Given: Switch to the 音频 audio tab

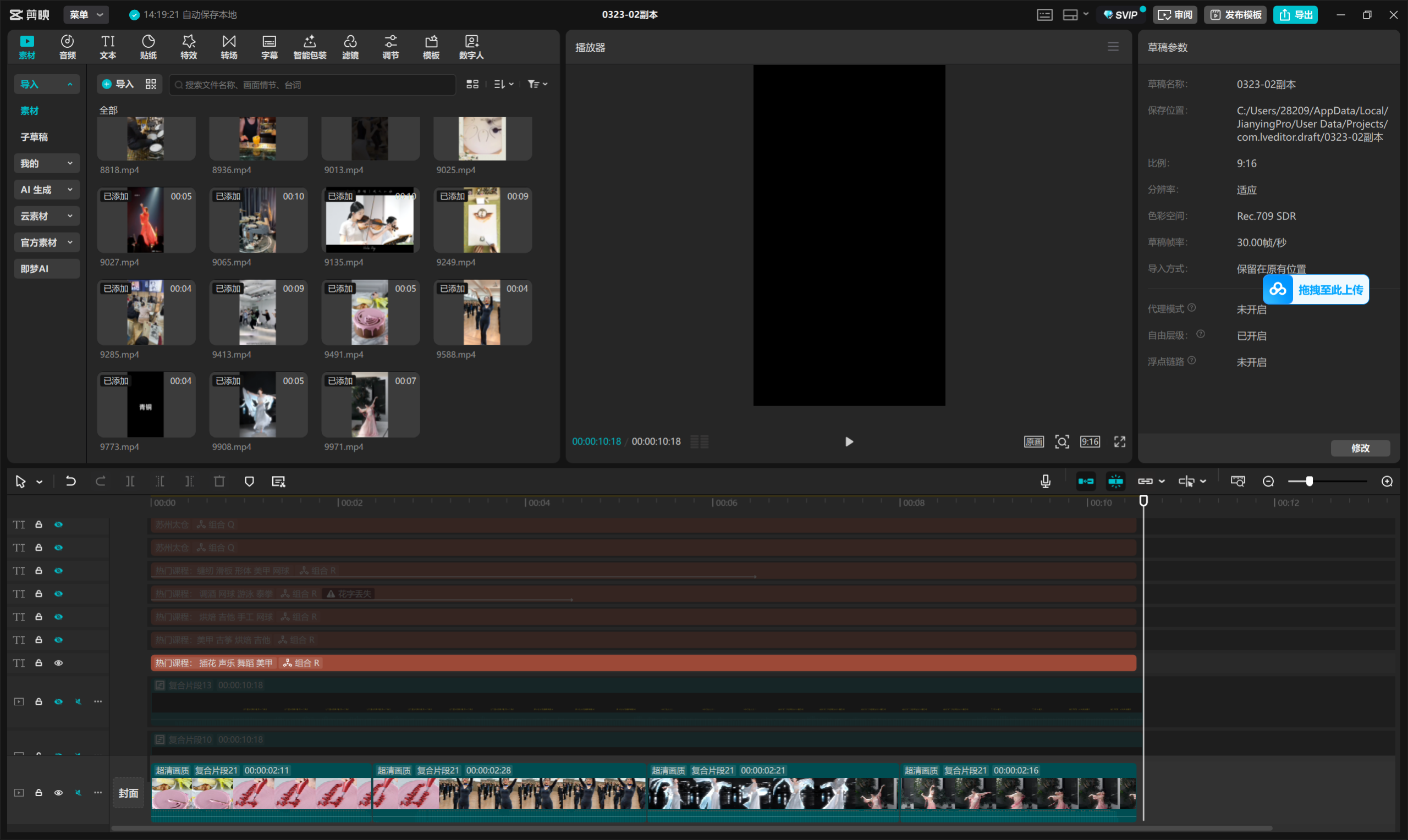Looking at the screenshot, I should [x=67, y=46].
